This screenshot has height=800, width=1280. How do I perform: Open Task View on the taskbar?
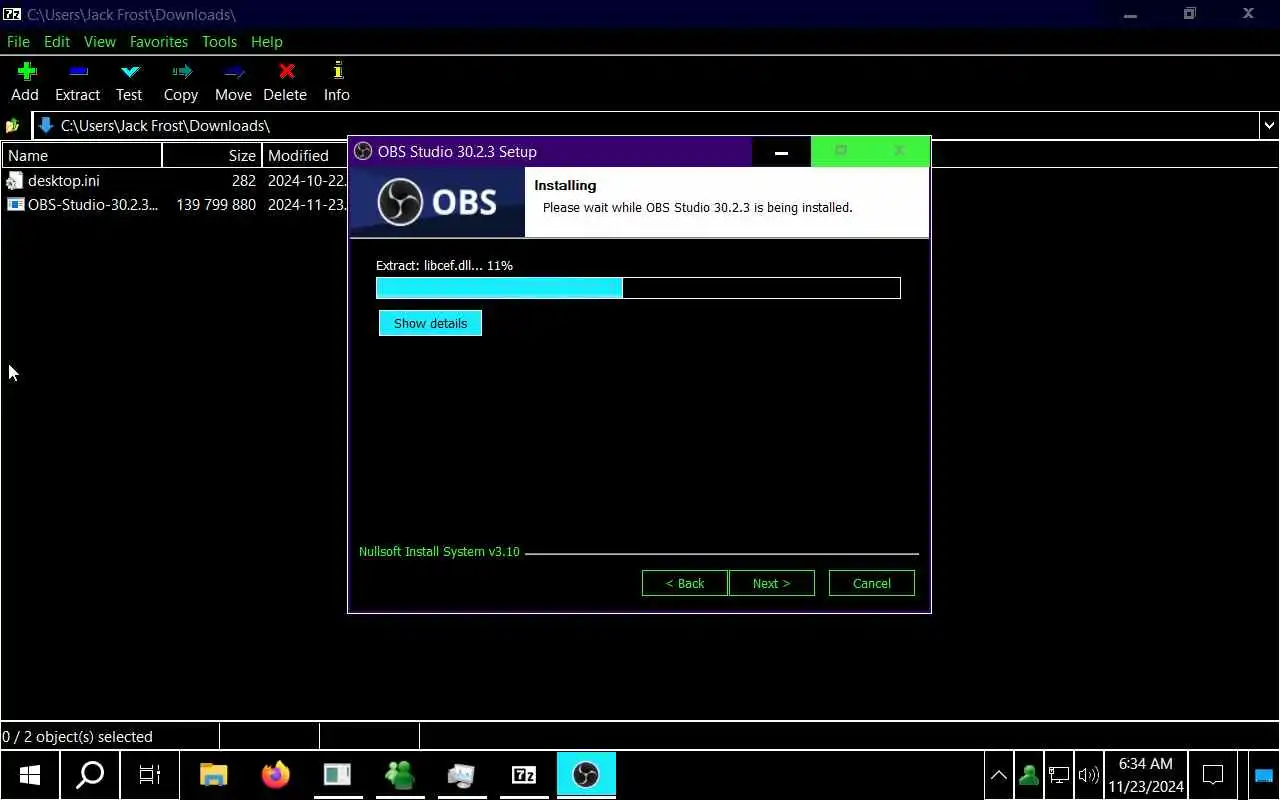(x=150, y=774)
